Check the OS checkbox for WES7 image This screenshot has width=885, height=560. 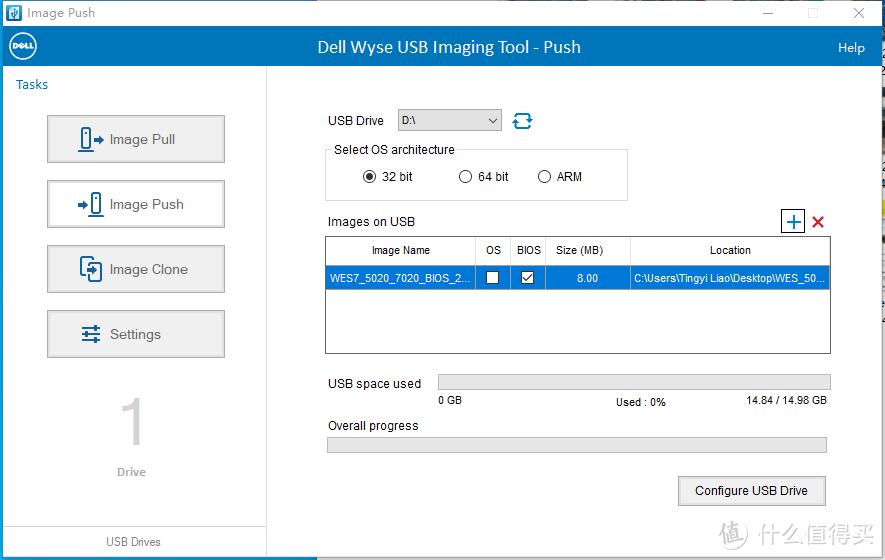pyautogui.click(x=492, y=278)
